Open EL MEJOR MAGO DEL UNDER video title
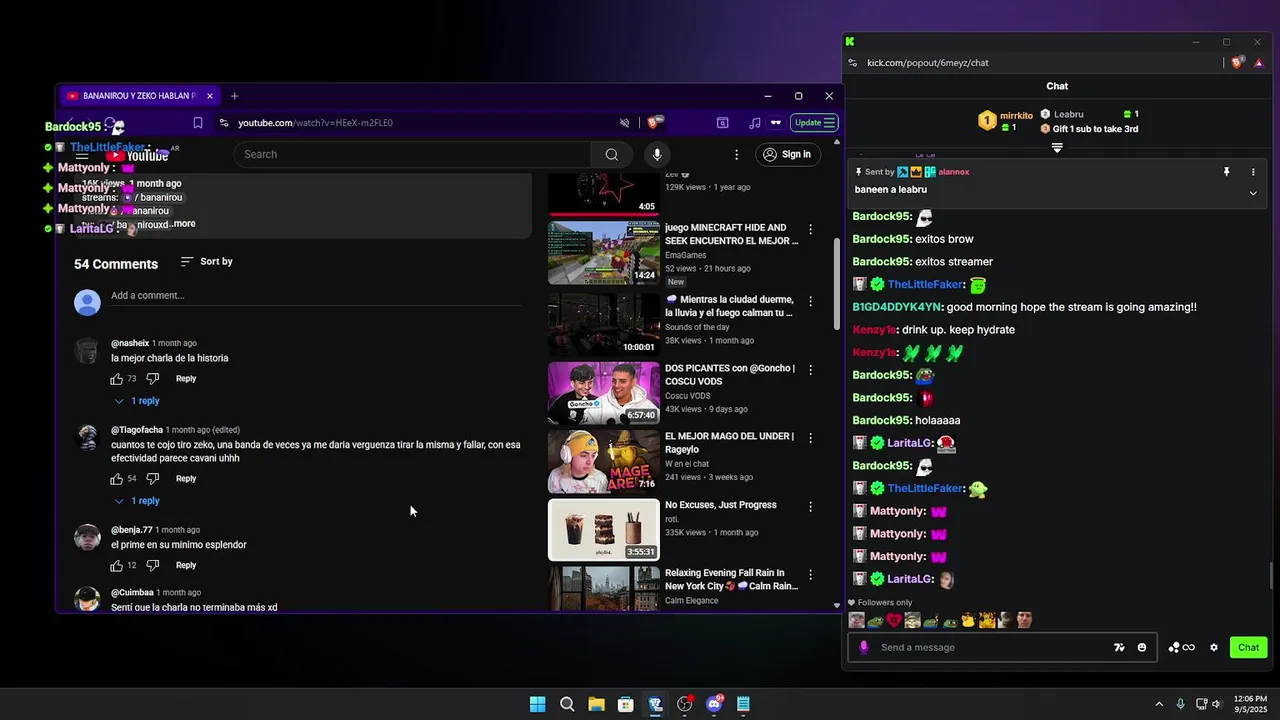The width and height of the screenshot is (1280, 720). (x=730, y=443)
